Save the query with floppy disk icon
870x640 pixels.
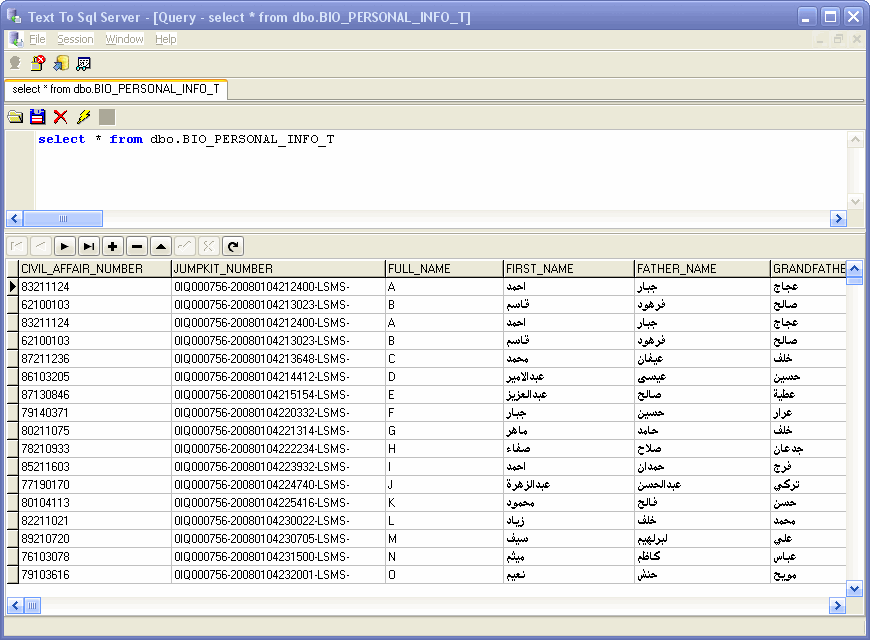pyautogui.click(x=38, y=117)
